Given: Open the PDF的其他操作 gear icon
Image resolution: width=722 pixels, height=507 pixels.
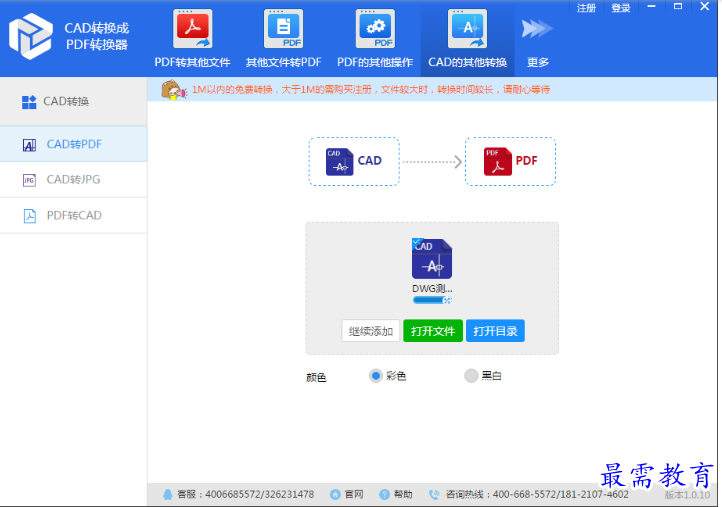Looking at the screenshot, I should click(375, 29).
